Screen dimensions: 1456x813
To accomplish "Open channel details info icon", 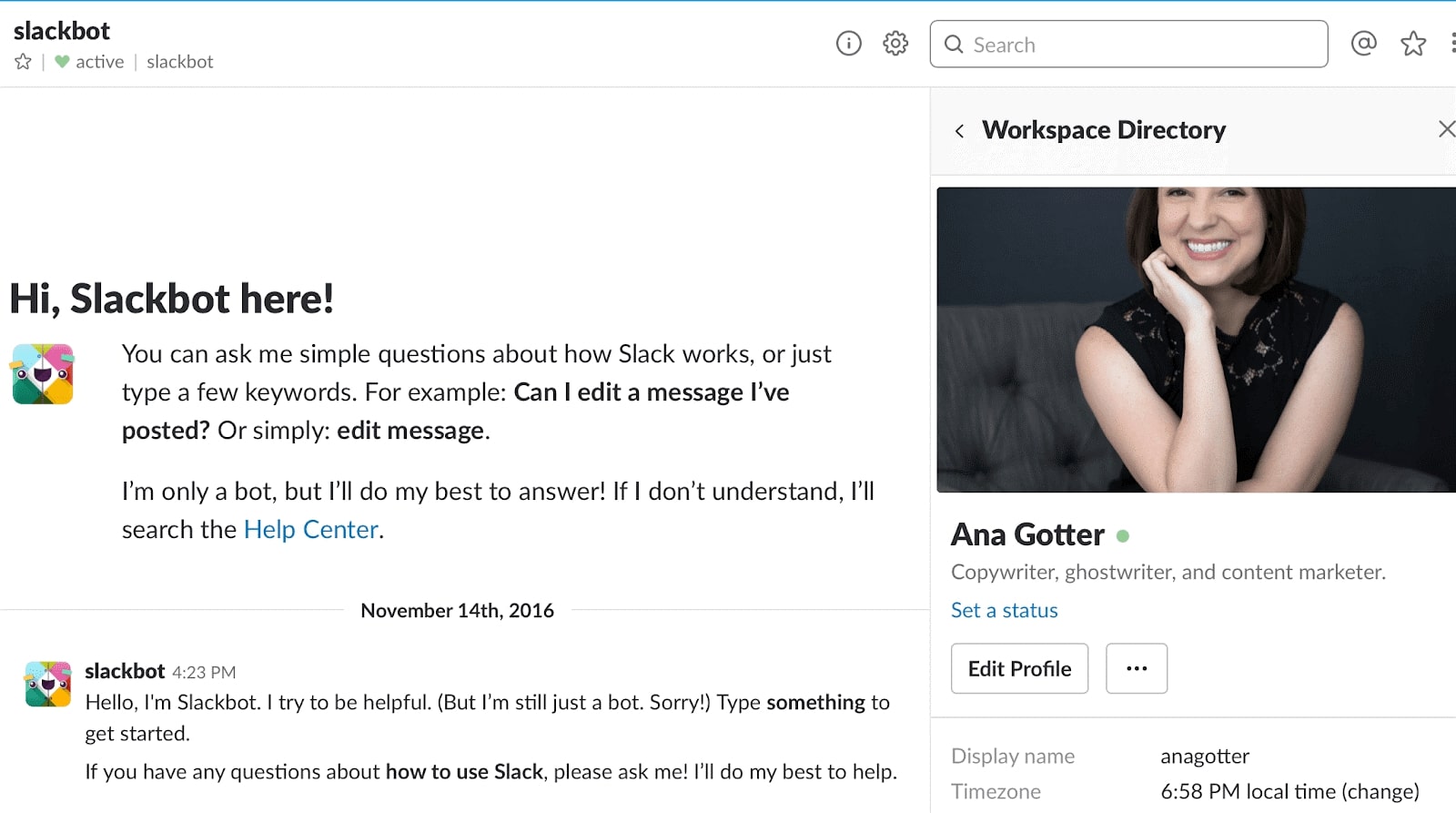I will 848,44.
